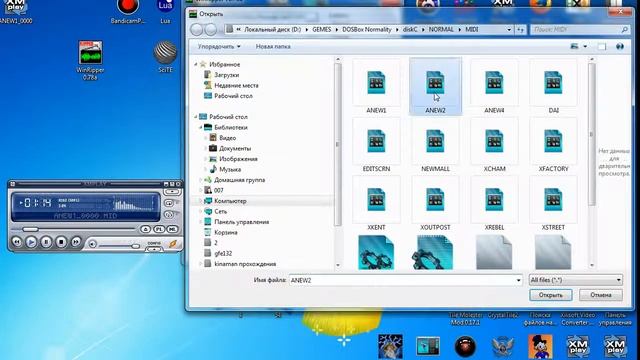The image size is (640, 360).
Task: Select the ANEW1 file
Action: tap(376, 87)
